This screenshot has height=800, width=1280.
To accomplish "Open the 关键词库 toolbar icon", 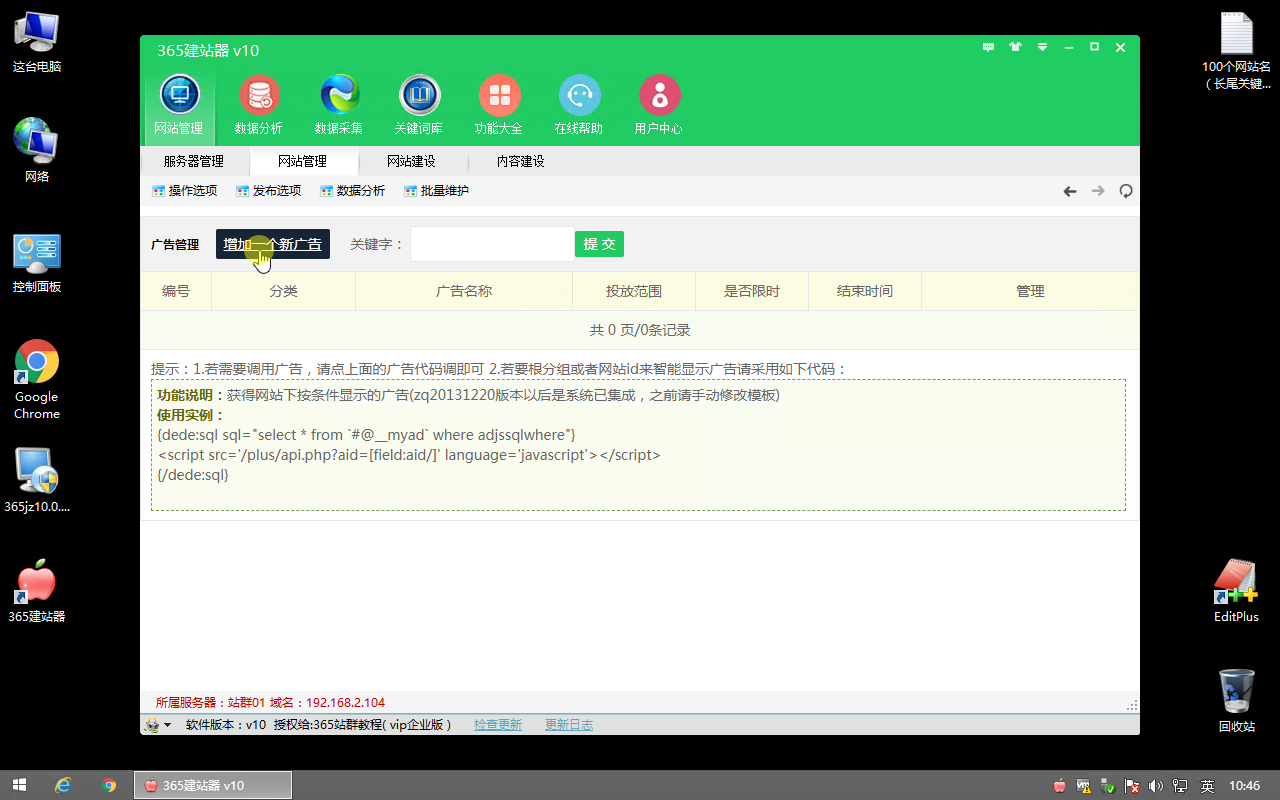I will click(x=419, y=105).
